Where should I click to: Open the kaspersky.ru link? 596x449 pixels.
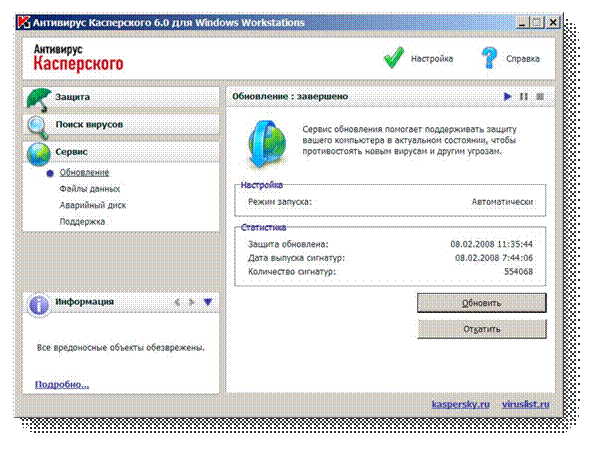[x=461, y=404]
